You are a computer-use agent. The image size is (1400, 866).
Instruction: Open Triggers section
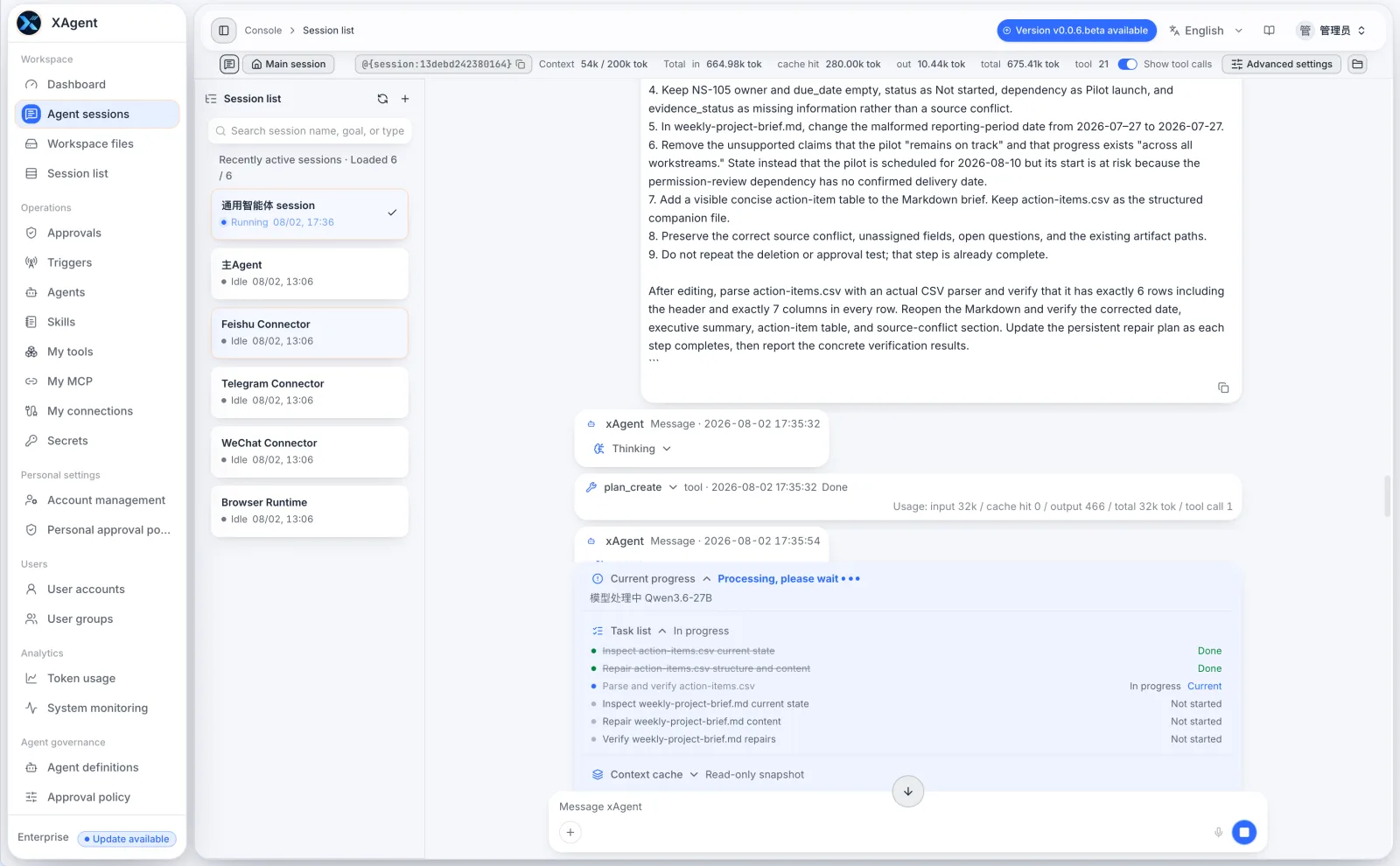pyautogui.click(x=97, y=262)
